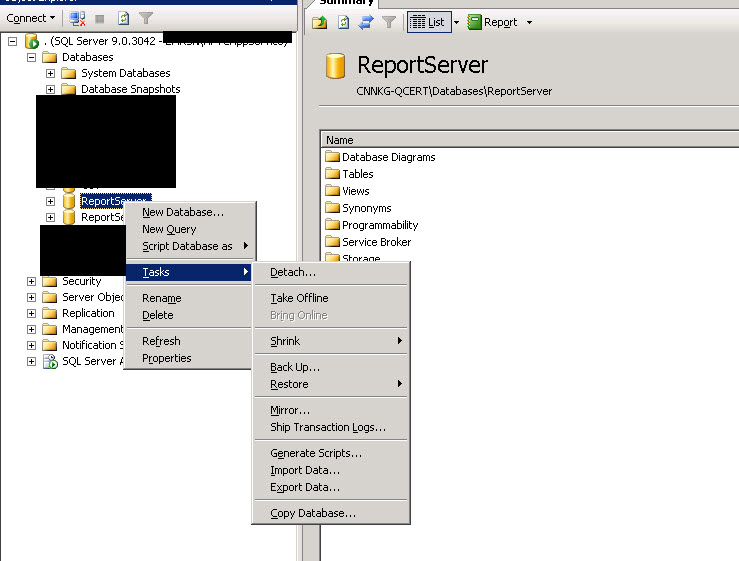Select Database Snapshots folder
This screenshot has height=561, width=739.
coord(131,89)
